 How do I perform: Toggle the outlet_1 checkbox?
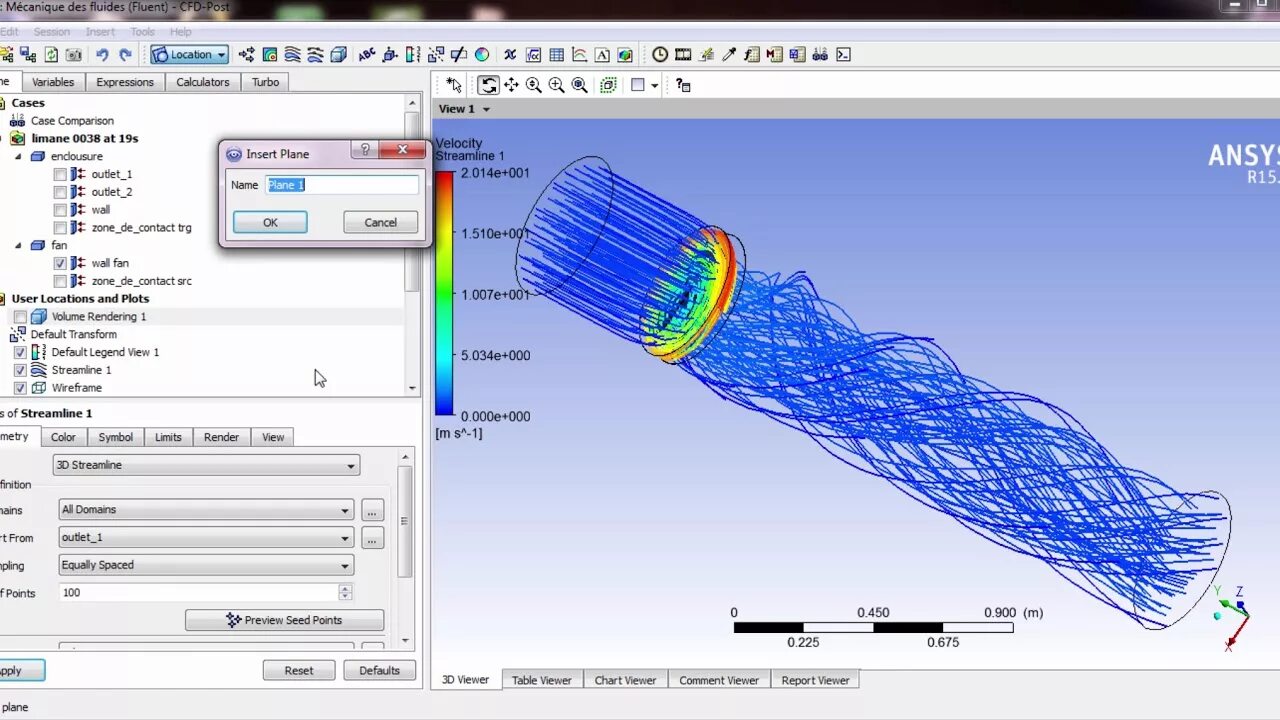click(x=60, y=174)
